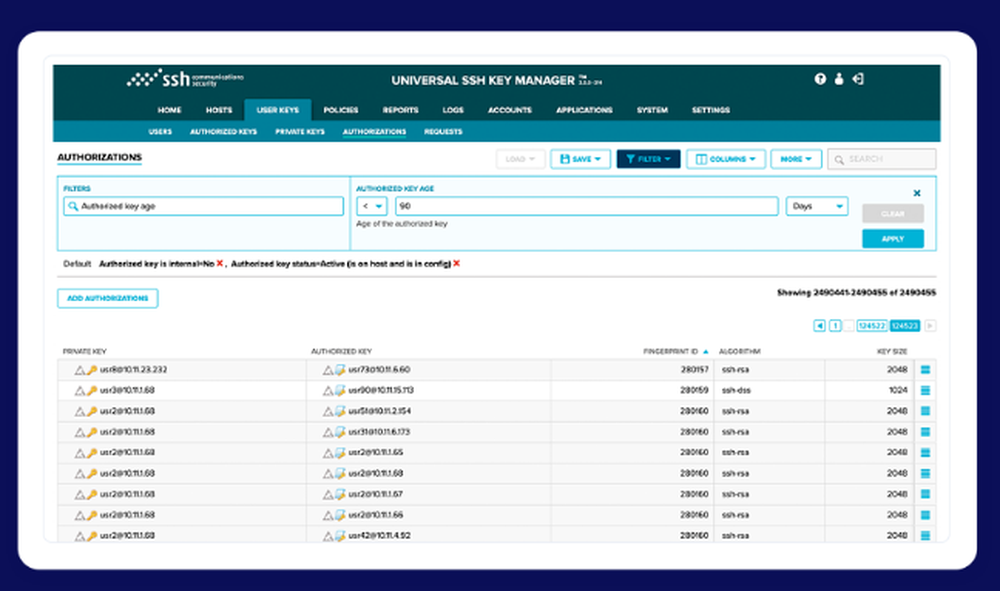This screenshot has height=591, width=1000.
Task: Open row menu for usr73@10.11.6.60
Action: [925, 370]
